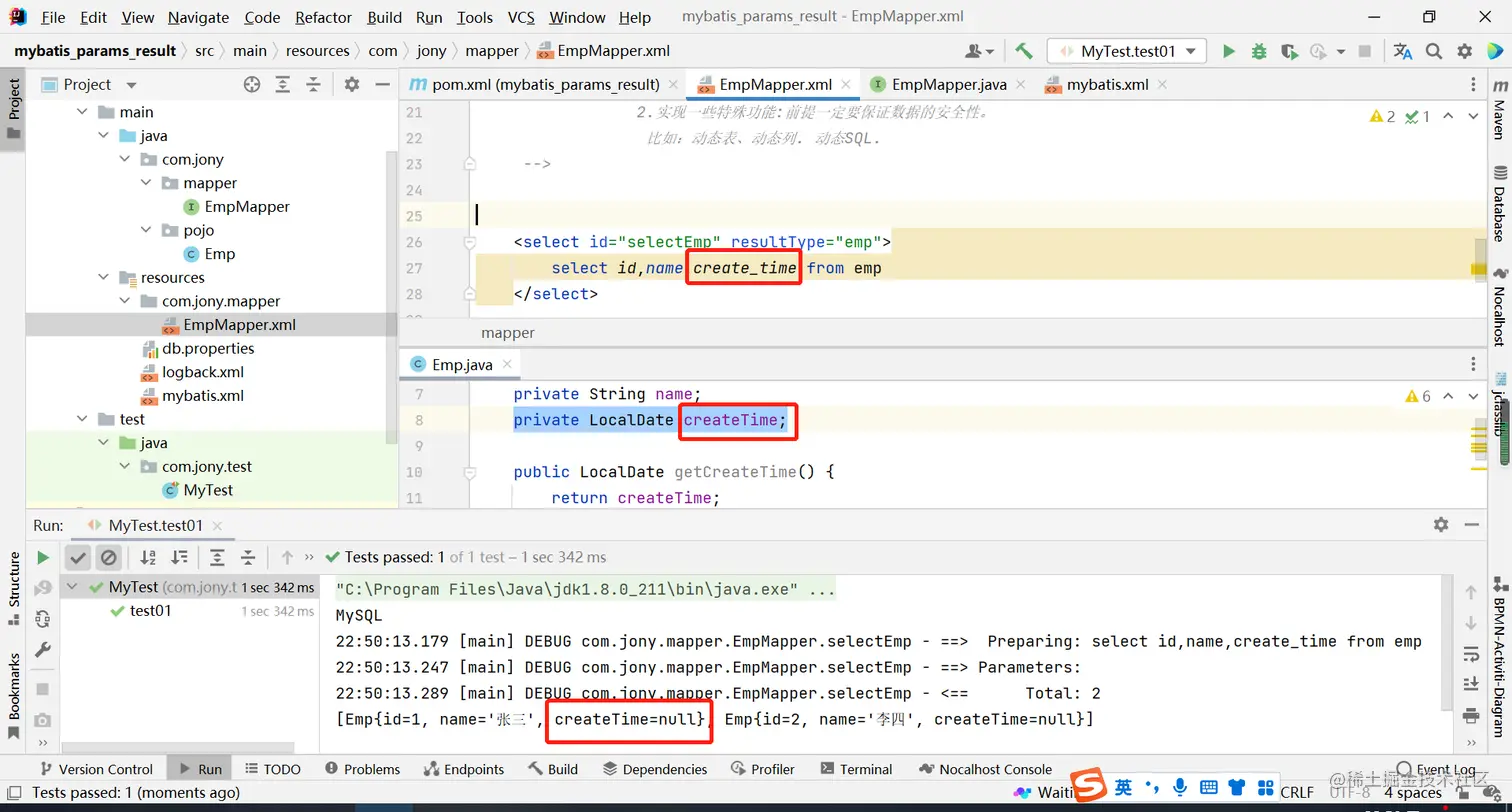Toggle alphabetical sorting of test results
Screen dimensions: 1512x812
[x=148, y=557]
